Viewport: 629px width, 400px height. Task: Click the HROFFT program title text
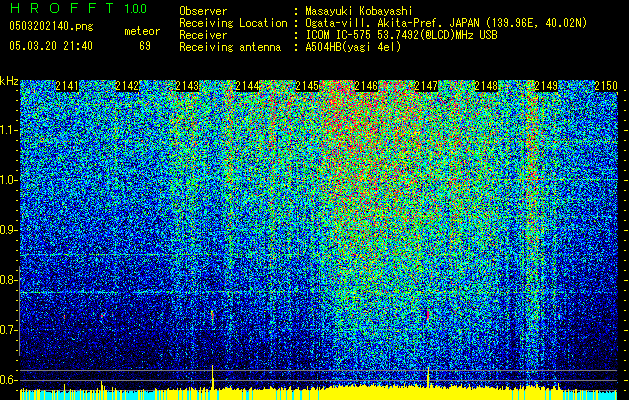coord(62,8)
